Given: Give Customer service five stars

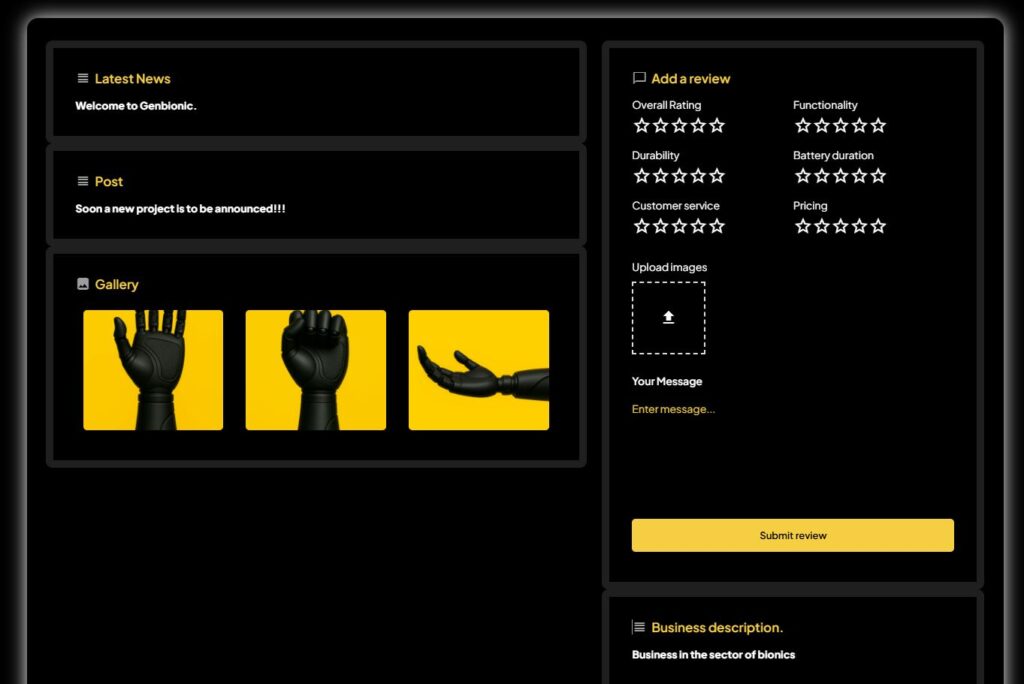Looking at the screenshot, I should [717, 226].
